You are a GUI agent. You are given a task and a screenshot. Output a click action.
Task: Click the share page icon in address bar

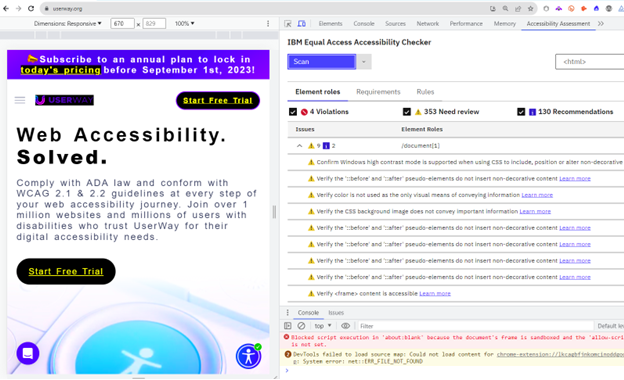click(518, 8)
